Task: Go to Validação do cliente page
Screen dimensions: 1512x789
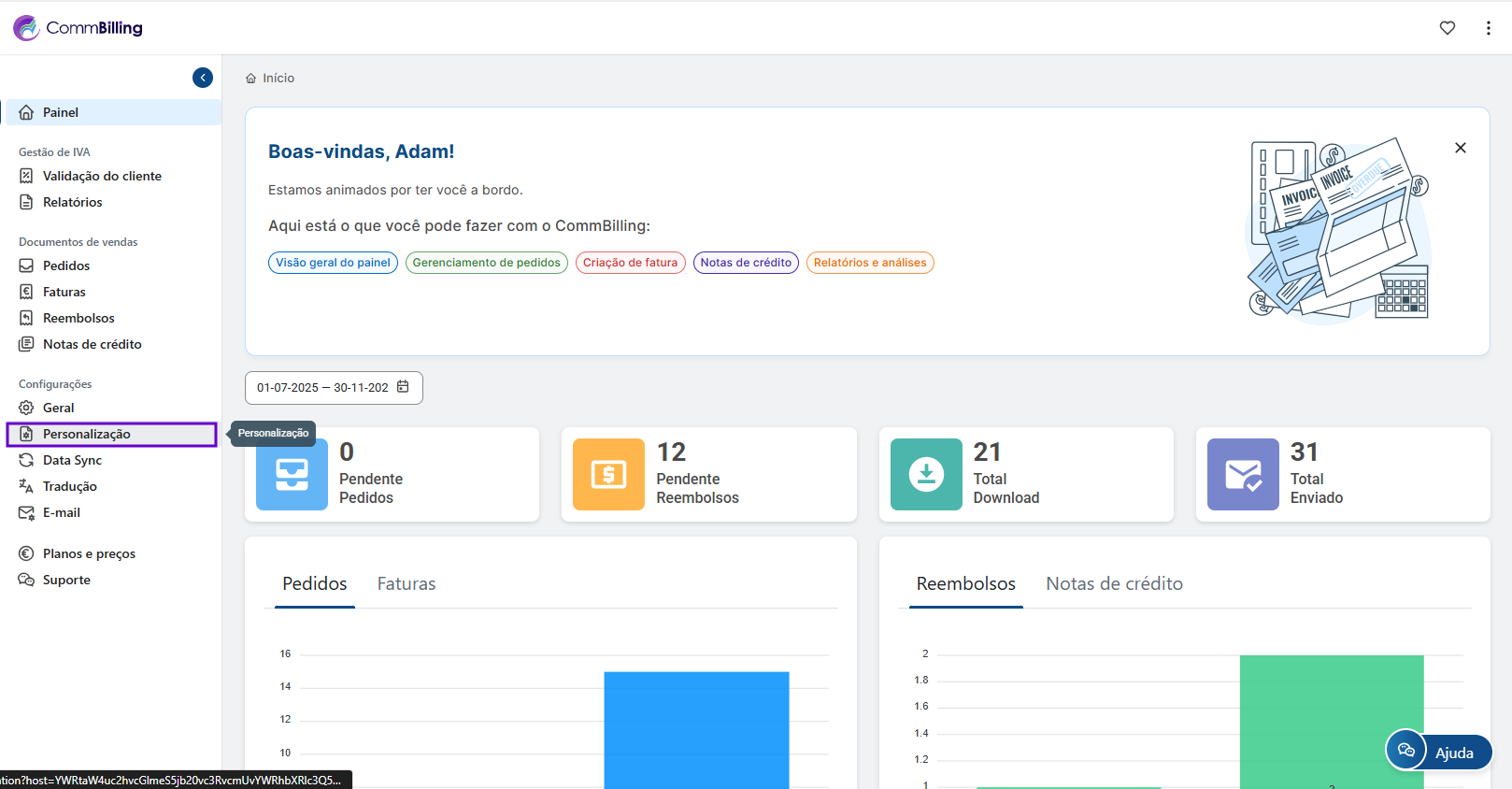Action: 102,176
